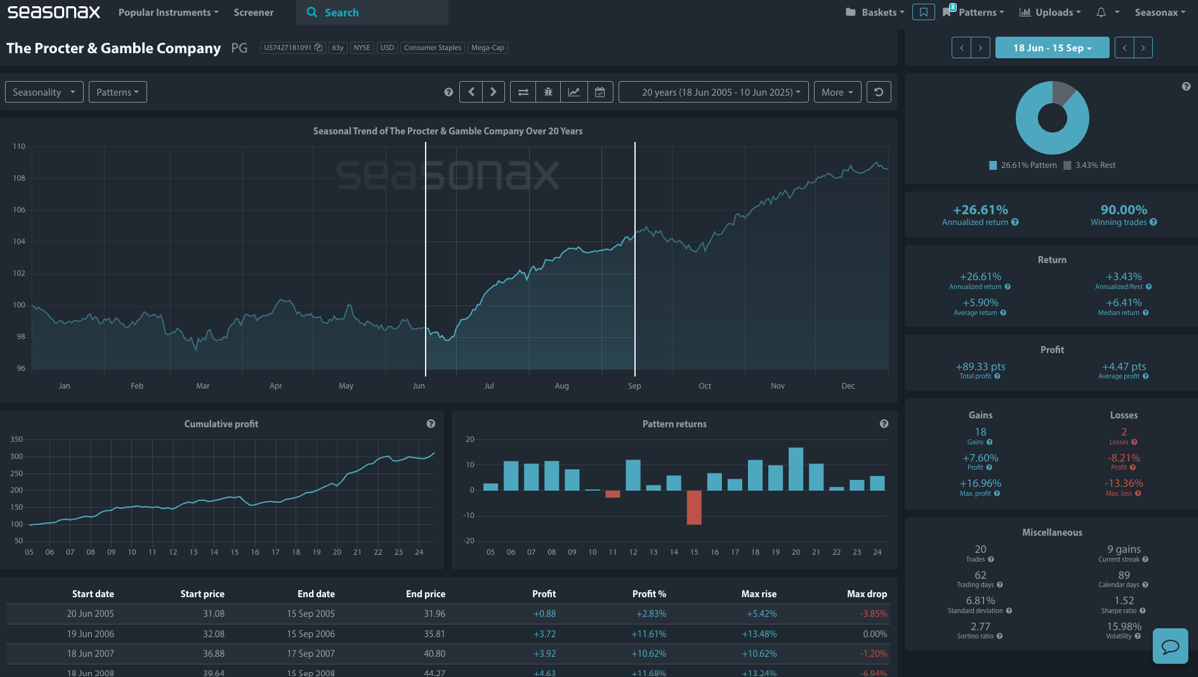Click help icon left of toolbar arrows
The width and height of the screenshot is (1198, 677).
[448, 92]
